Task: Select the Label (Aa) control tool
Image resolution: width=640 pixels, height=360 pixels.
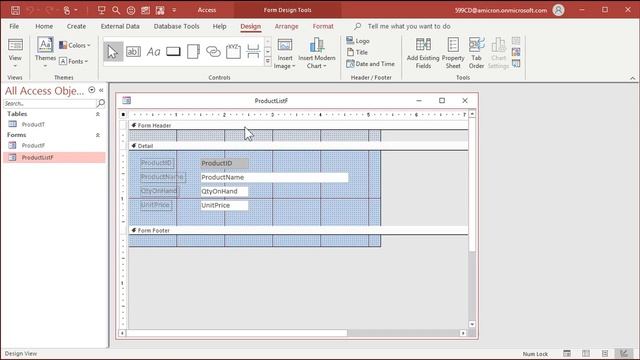Action: coord(153,52)
